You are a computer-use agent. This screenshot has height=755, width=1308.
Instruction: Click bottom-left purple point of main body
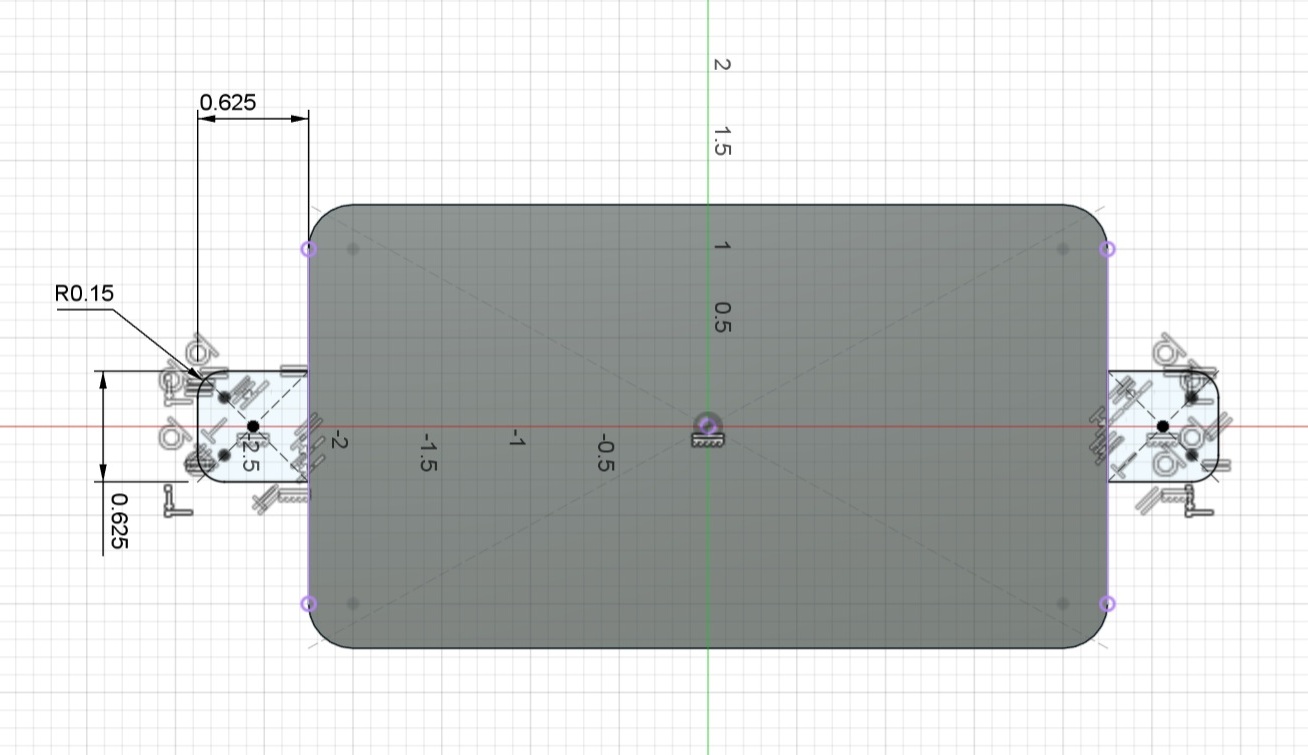click(308, 603)
